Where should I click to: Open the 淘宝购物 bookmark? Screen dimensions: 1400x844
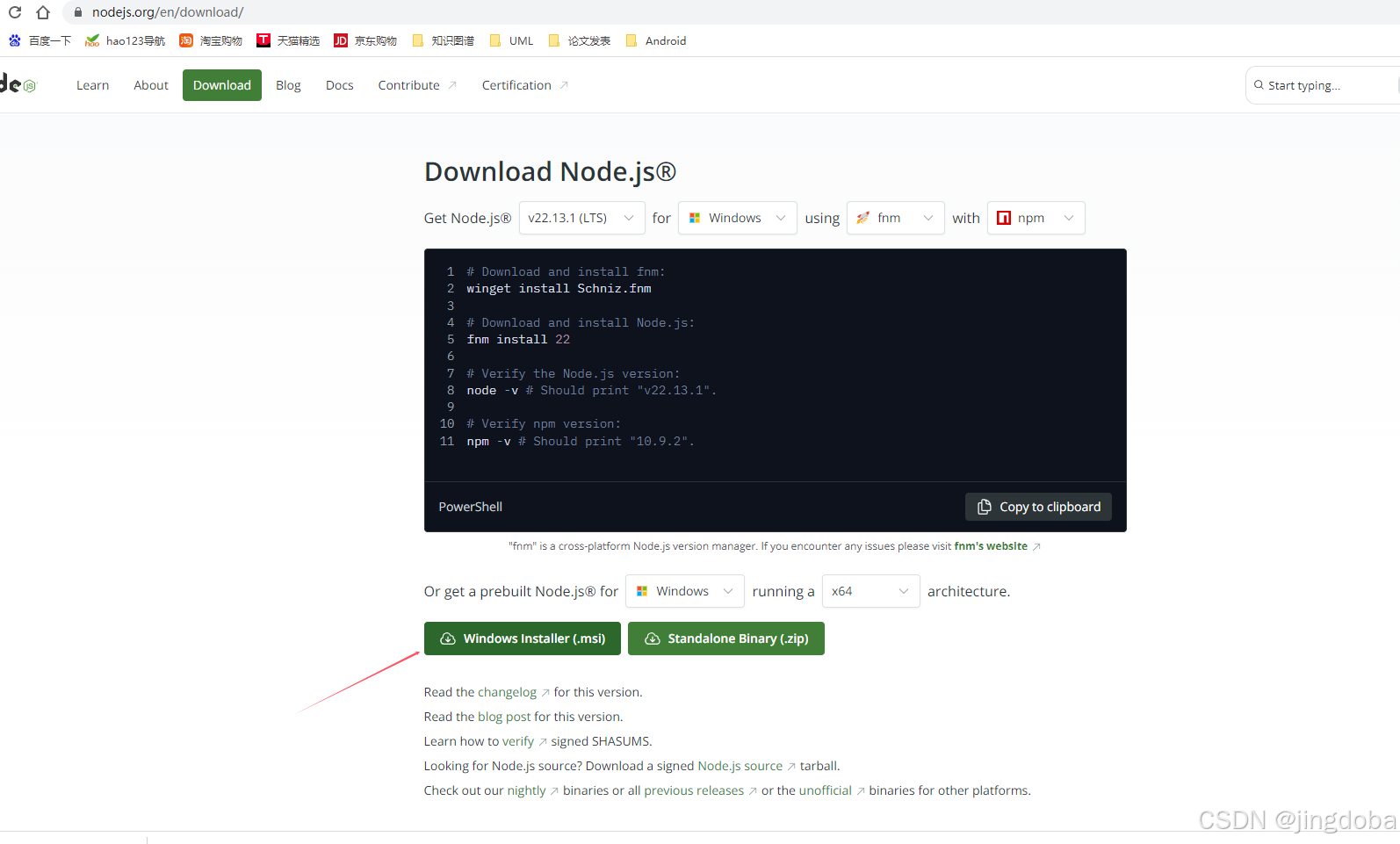point(211,40)
